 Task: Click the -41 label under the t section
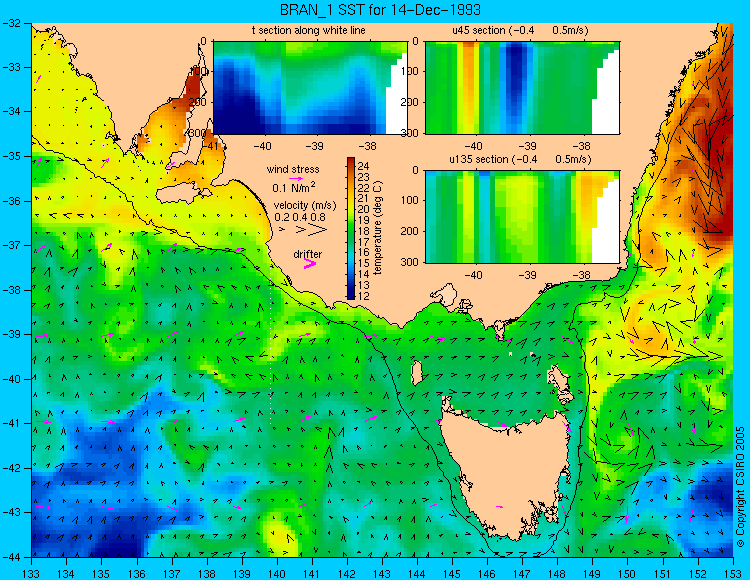[x=210, y=145]
